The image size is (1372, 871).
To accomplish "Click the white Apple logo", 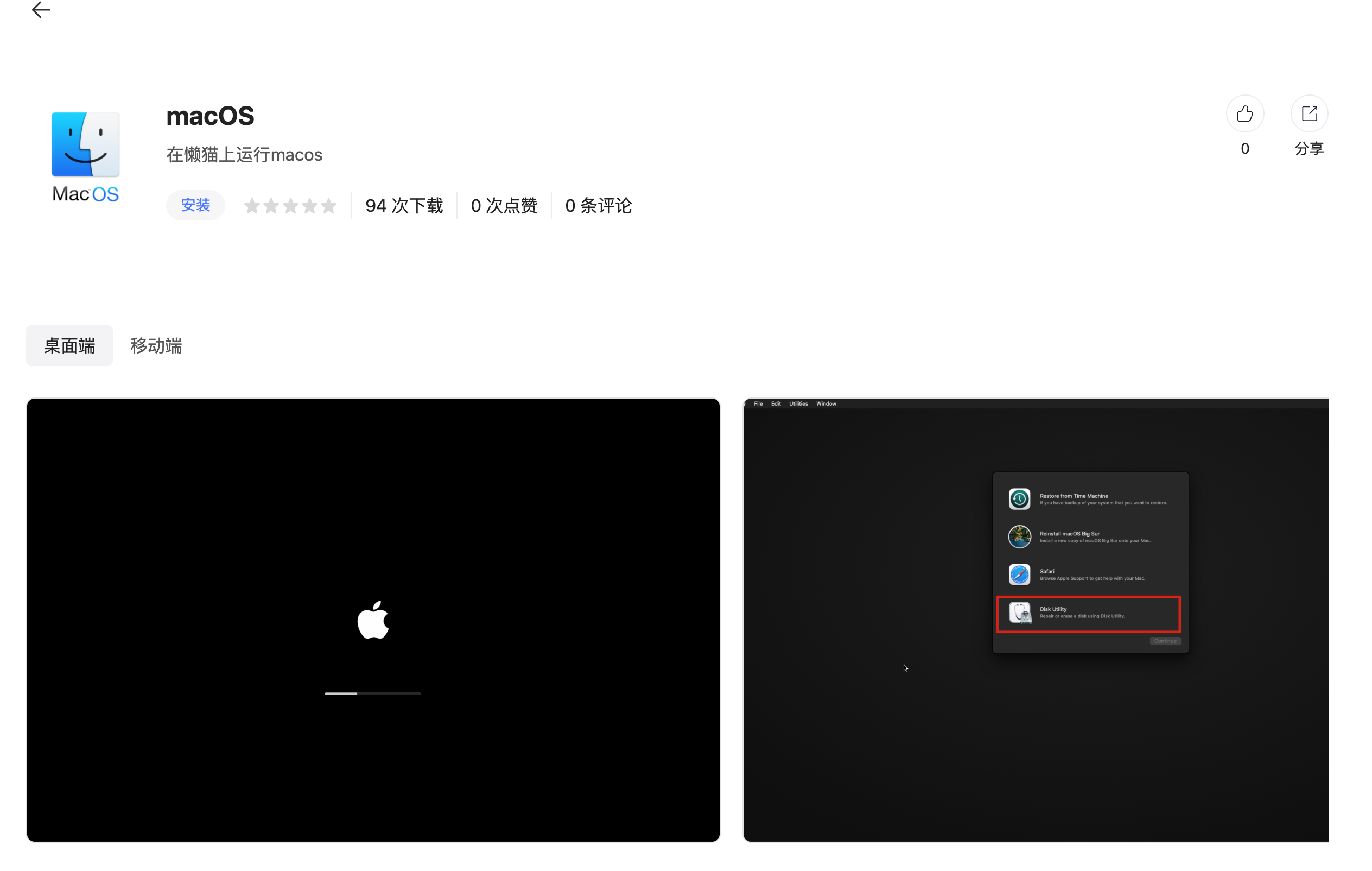I will [x=373, y=620].
